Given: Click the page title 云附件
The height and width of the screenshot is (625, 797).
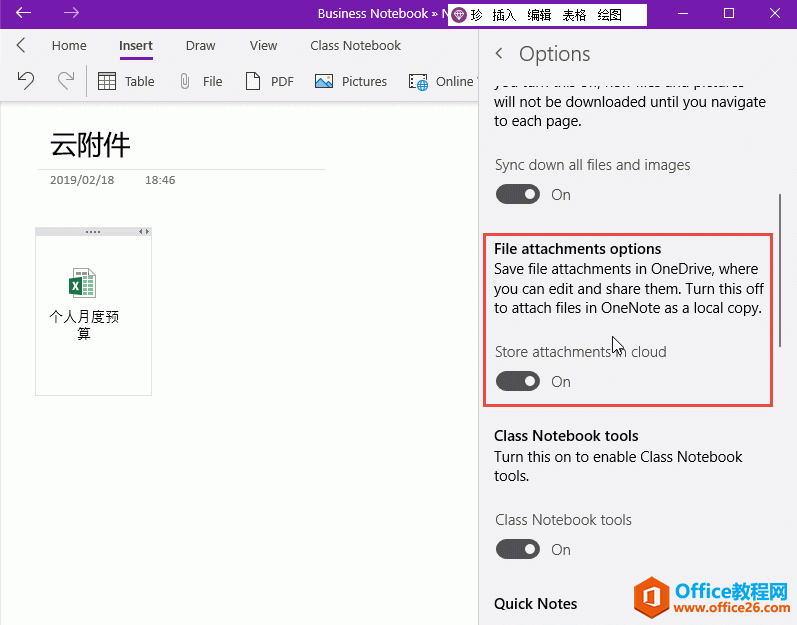Looking at the screenshot, I should [90, 145].
